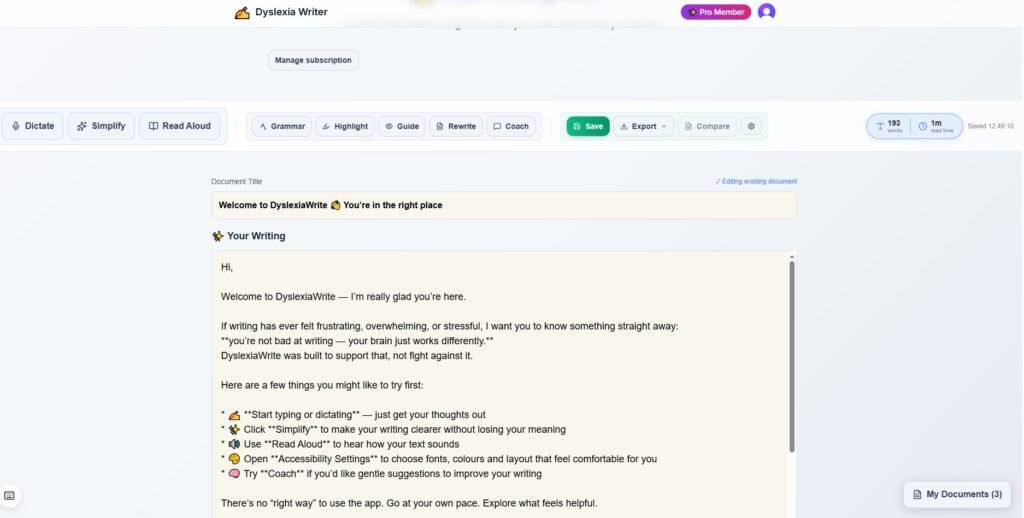Expand the My Documents (3) panel

(x=957, y=494)
